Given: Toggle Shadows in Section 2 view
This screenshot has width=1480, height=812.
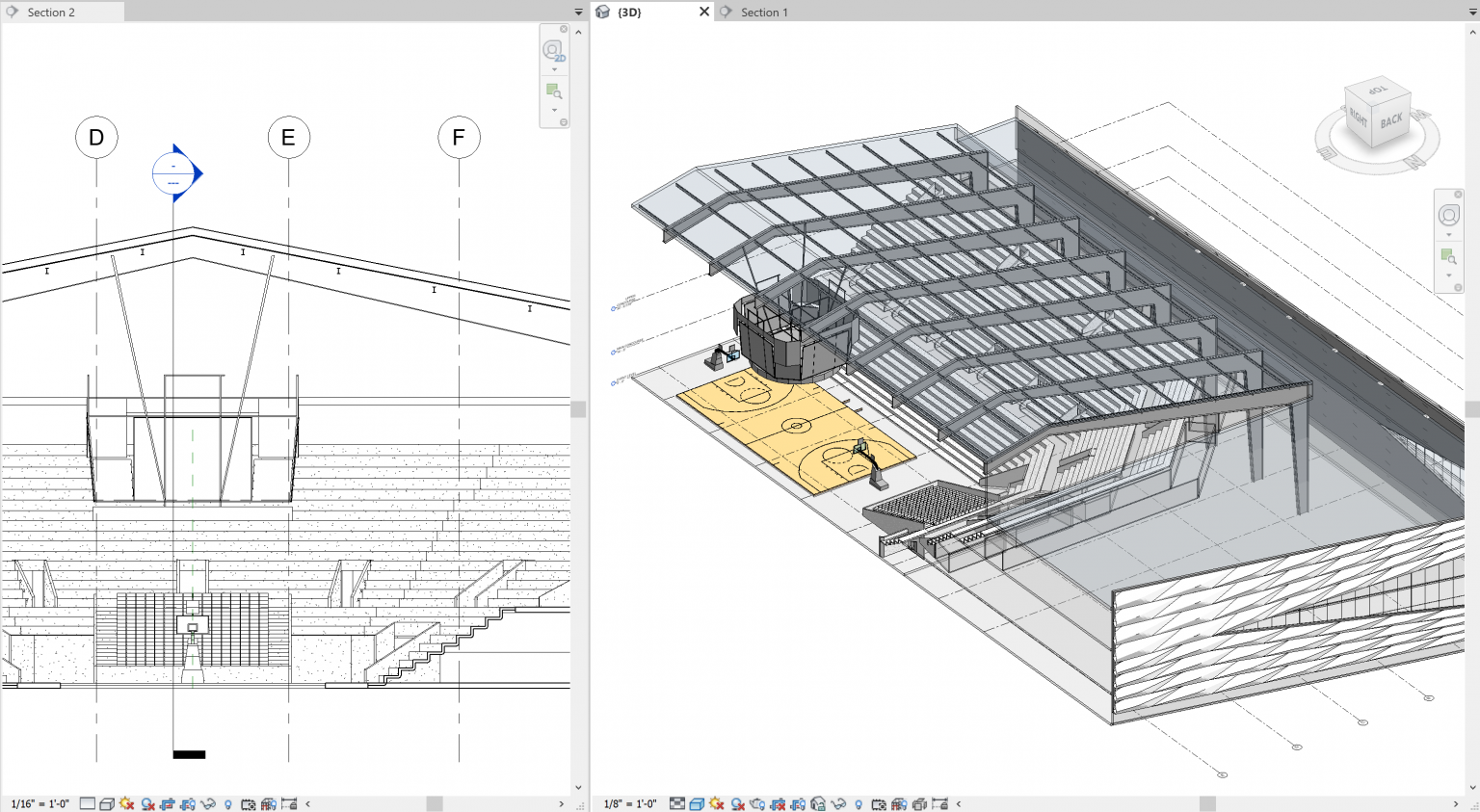Looking at the screenshot, I should coord(147,802).
